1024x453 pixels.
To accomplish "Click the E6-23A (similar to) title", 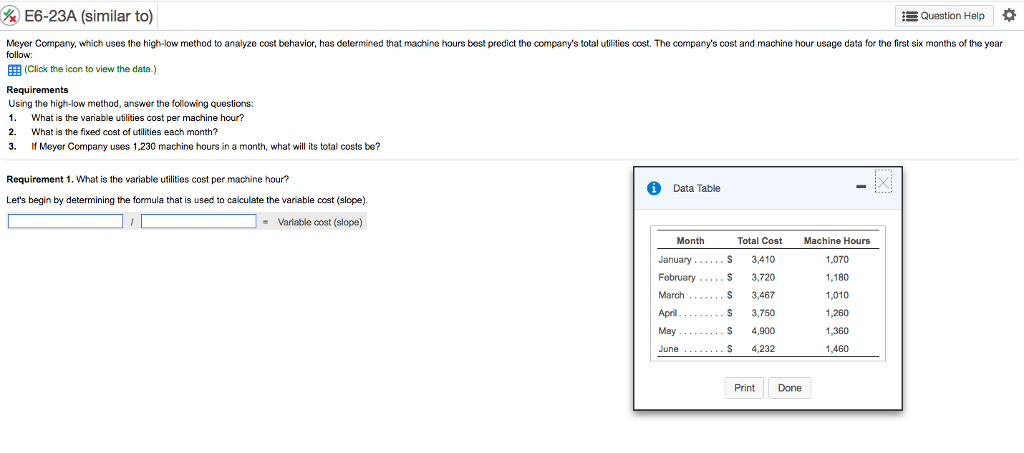I will pos(89,16).
